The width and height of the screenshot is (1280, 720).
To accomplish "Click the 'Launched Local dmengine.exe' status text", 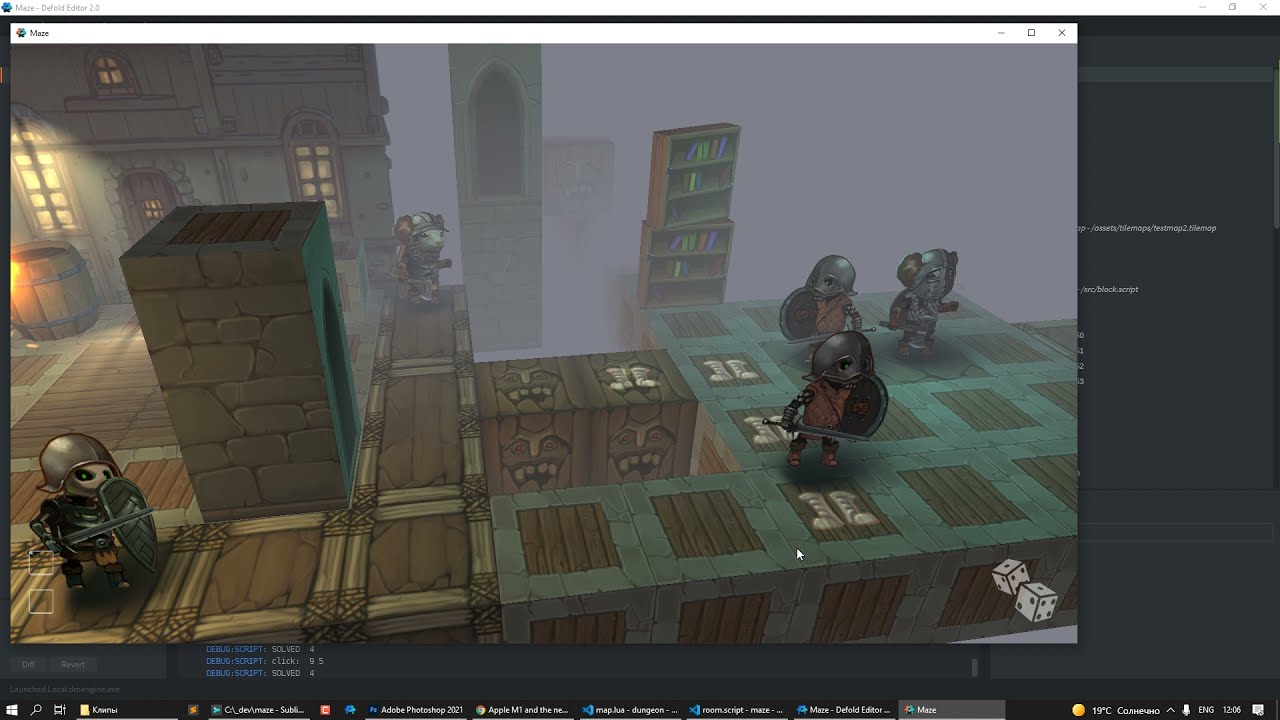I will click(65, 689).
